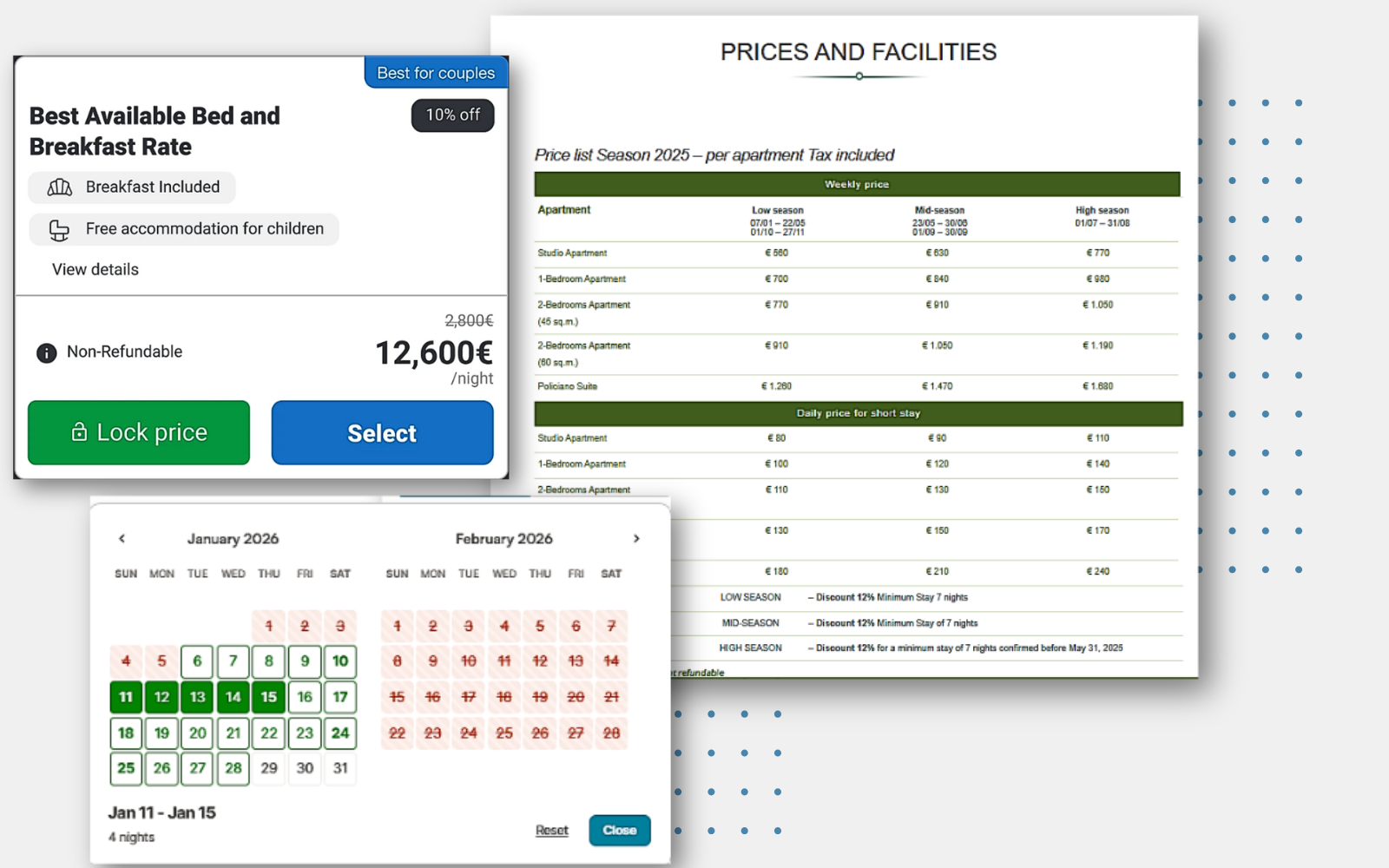Click Reset link in calendar
Screen dimensions: 1389x868
pos(551,831)
